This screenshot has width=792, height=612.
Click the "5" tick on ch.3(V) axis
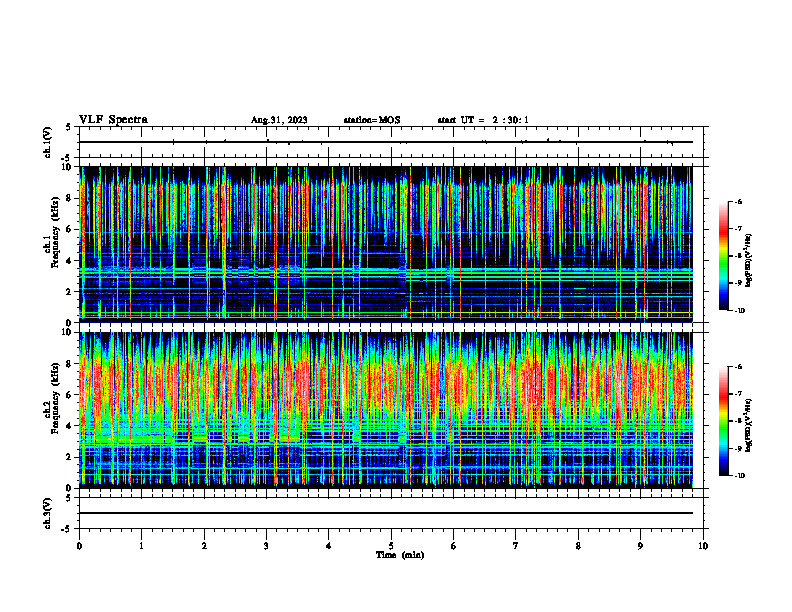(x=69, y=498)
